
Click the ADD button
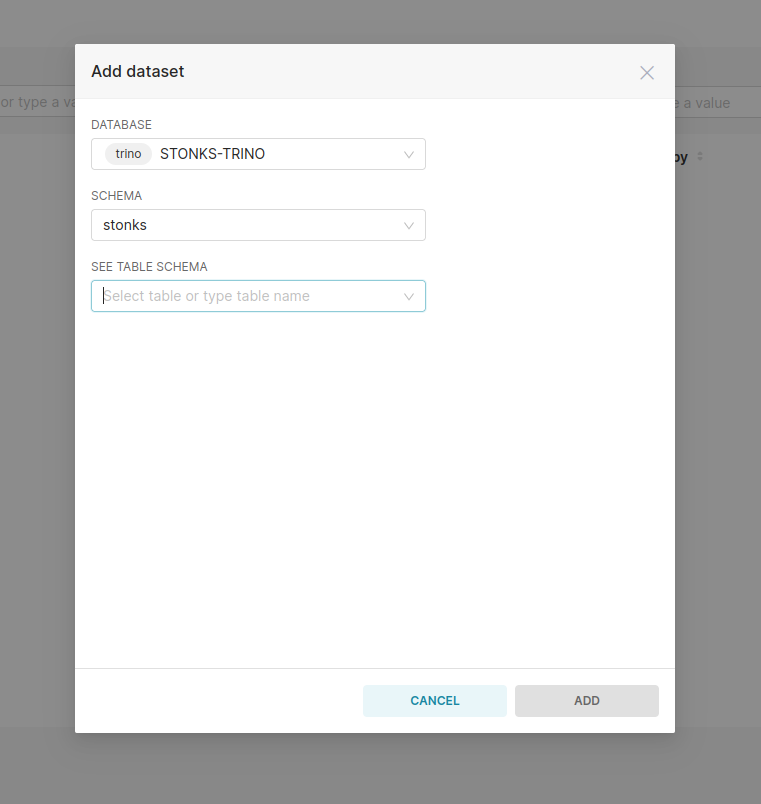[586, 700]
